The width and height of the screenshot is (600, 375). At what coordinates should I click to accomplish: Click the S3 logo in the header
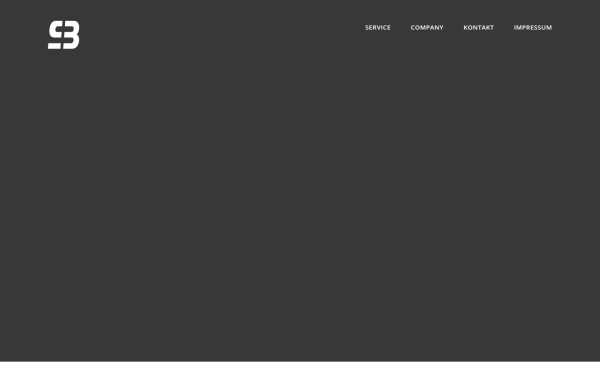coord(64,35)
